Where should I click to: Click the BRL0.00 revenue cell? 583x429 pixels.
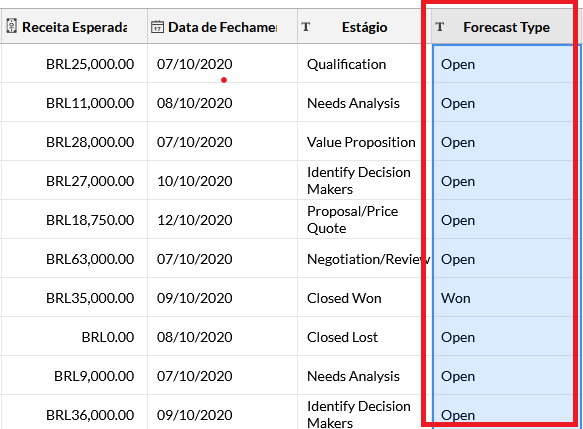(74, 337)
